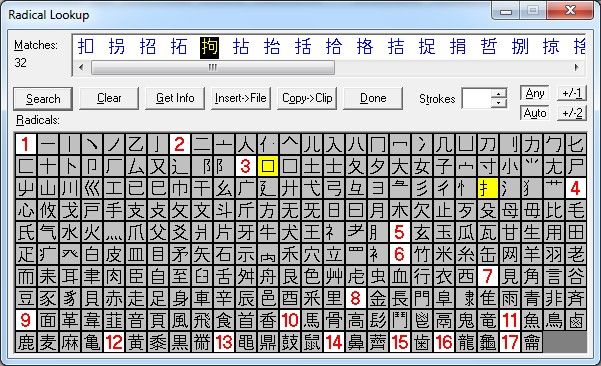Increase the Strokes value with up arrow

(498, 94)
